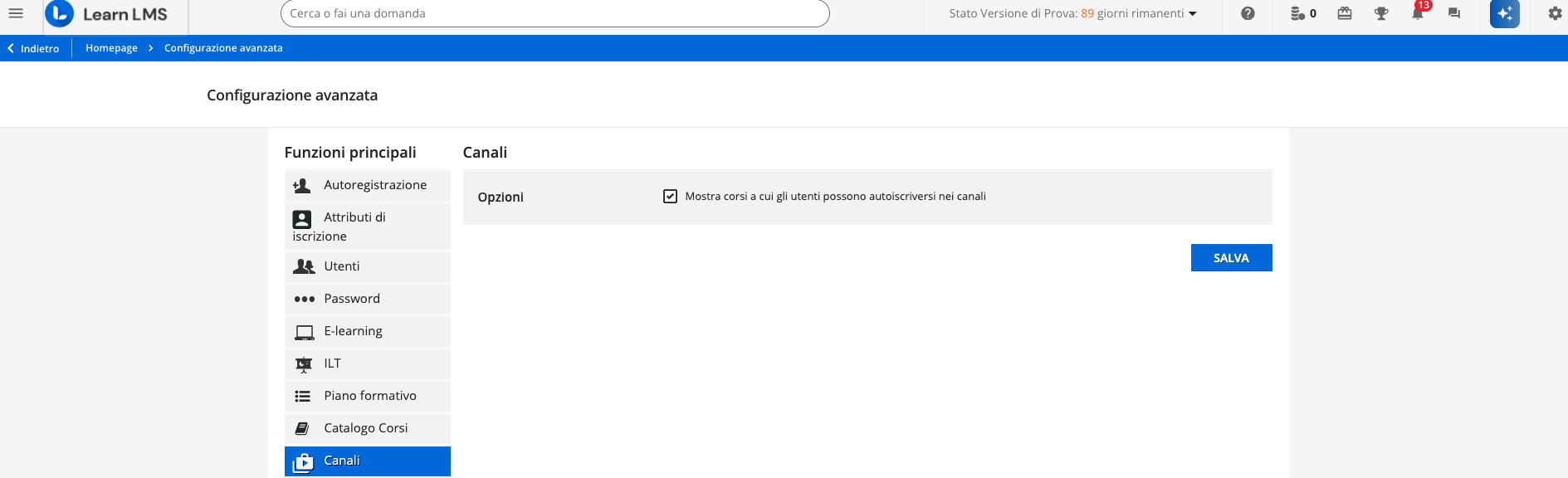Open the Password section
This screenshot has height=478, width=1568.
pyautogui.click(x=368, y=299)
